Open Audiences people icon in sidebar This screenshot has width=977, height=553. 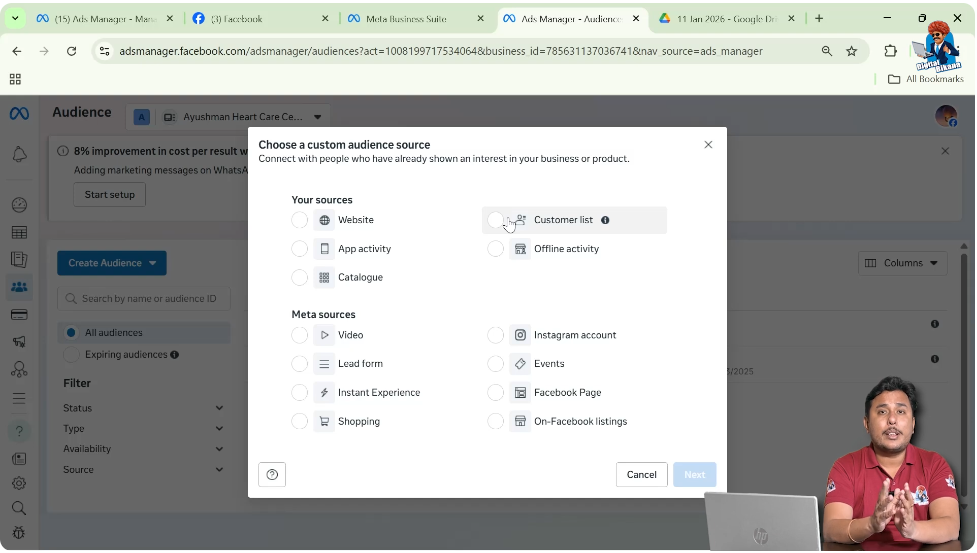[19, 287]
